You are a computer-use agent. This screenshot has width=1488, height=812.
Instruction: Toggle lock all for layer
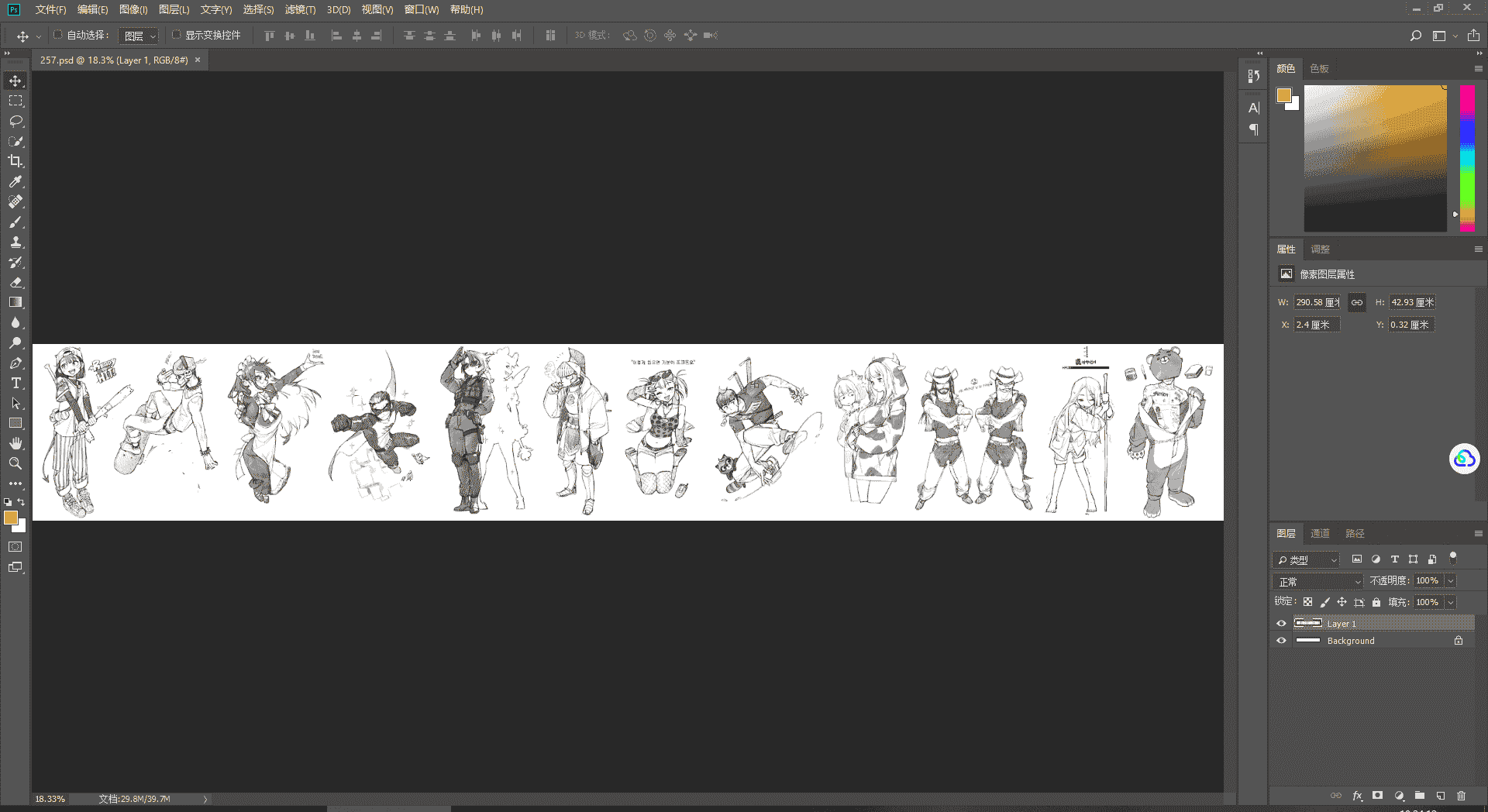(1376, 602)
